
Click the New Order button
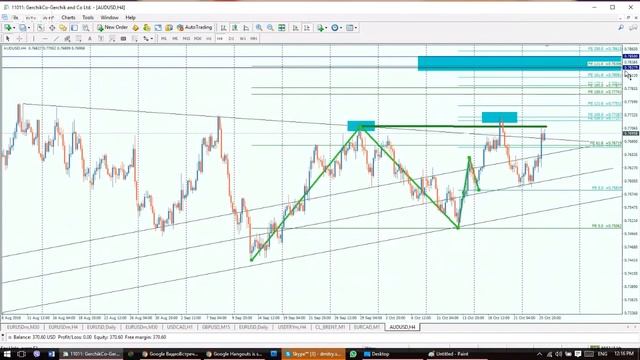pos(112,28)
